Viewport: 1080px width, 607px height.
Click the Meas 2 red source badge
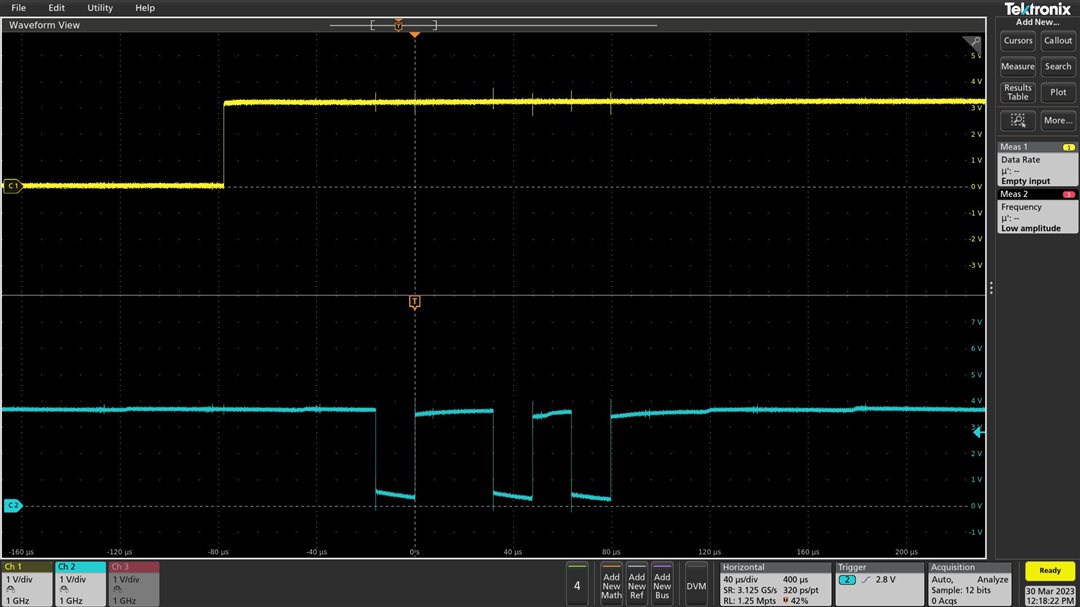click(x=1068, y=195)
